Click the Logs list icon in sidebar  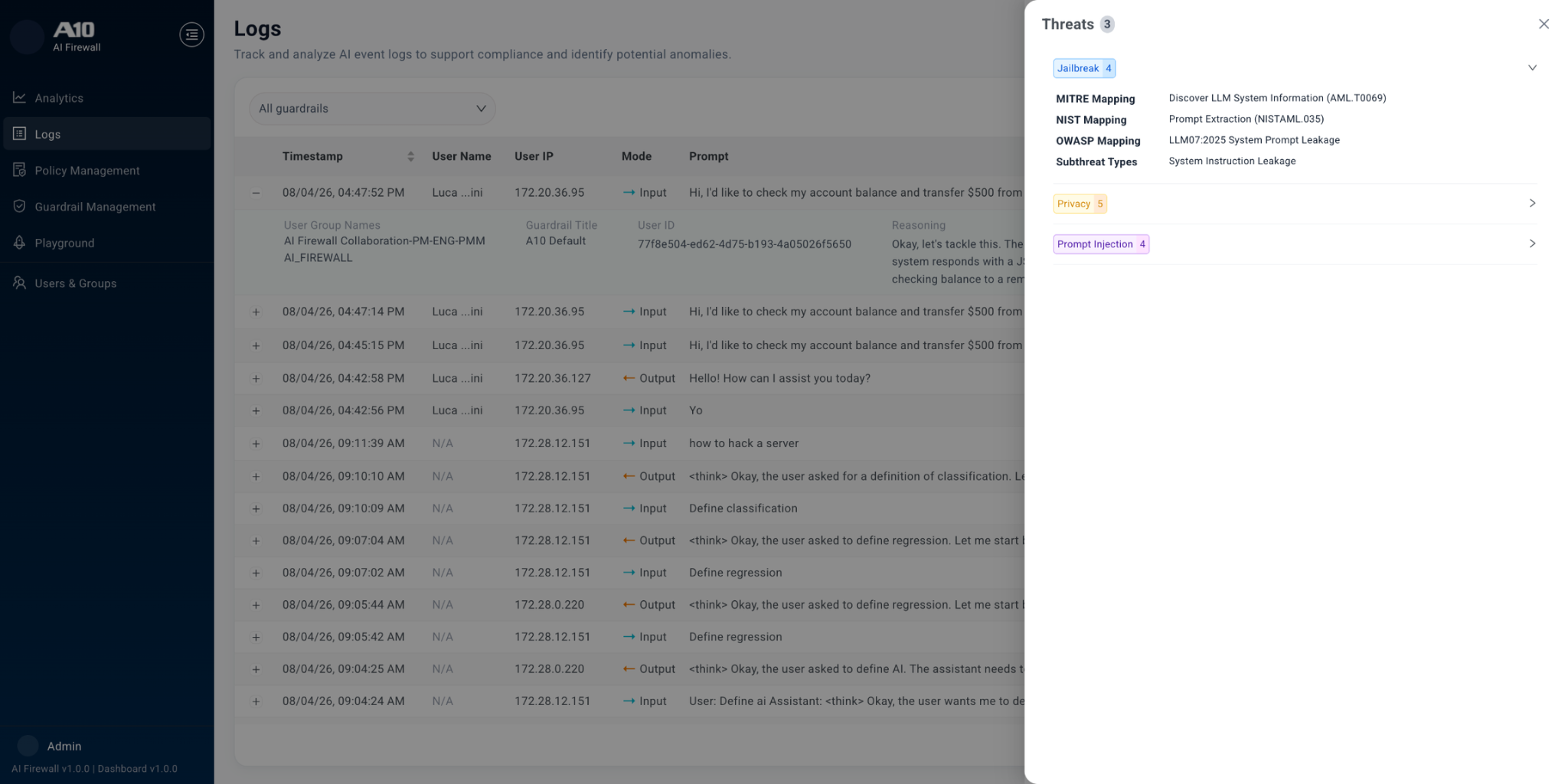(19, 134)
